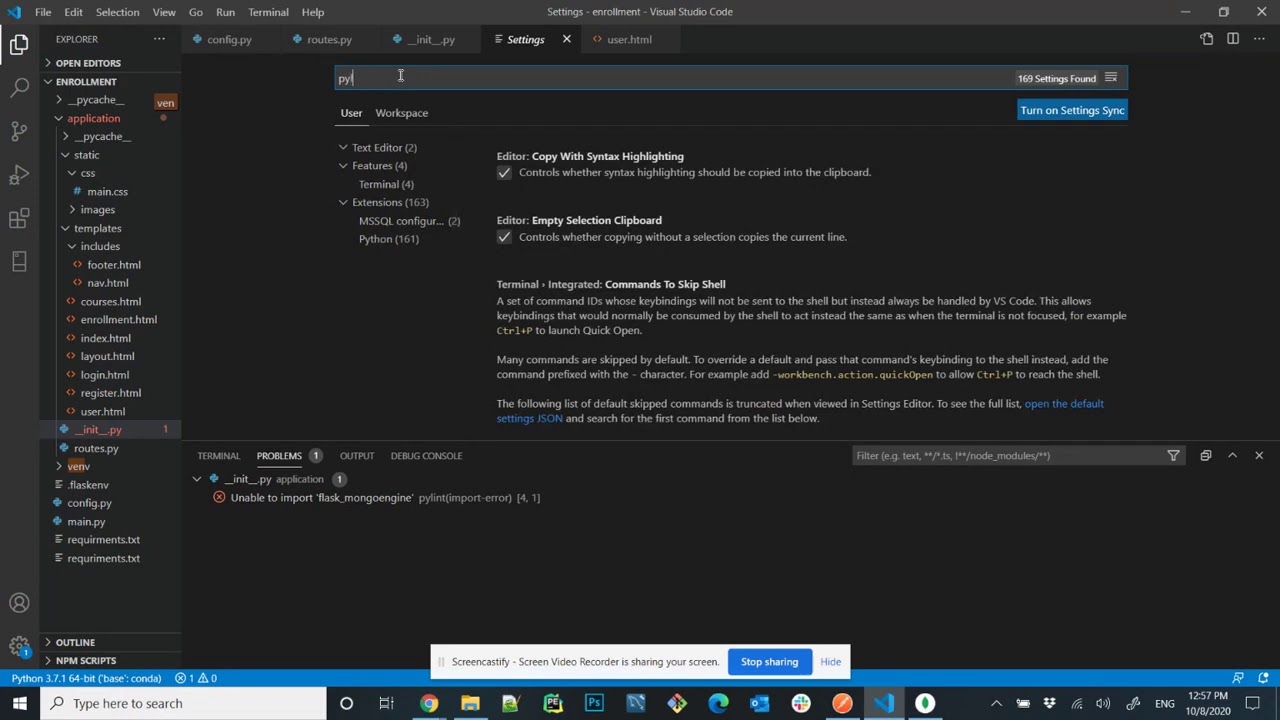The image size is (1280, 720).
Task: Toggle Copy With Syntax Highlighting checkbox
Action: 504,173
